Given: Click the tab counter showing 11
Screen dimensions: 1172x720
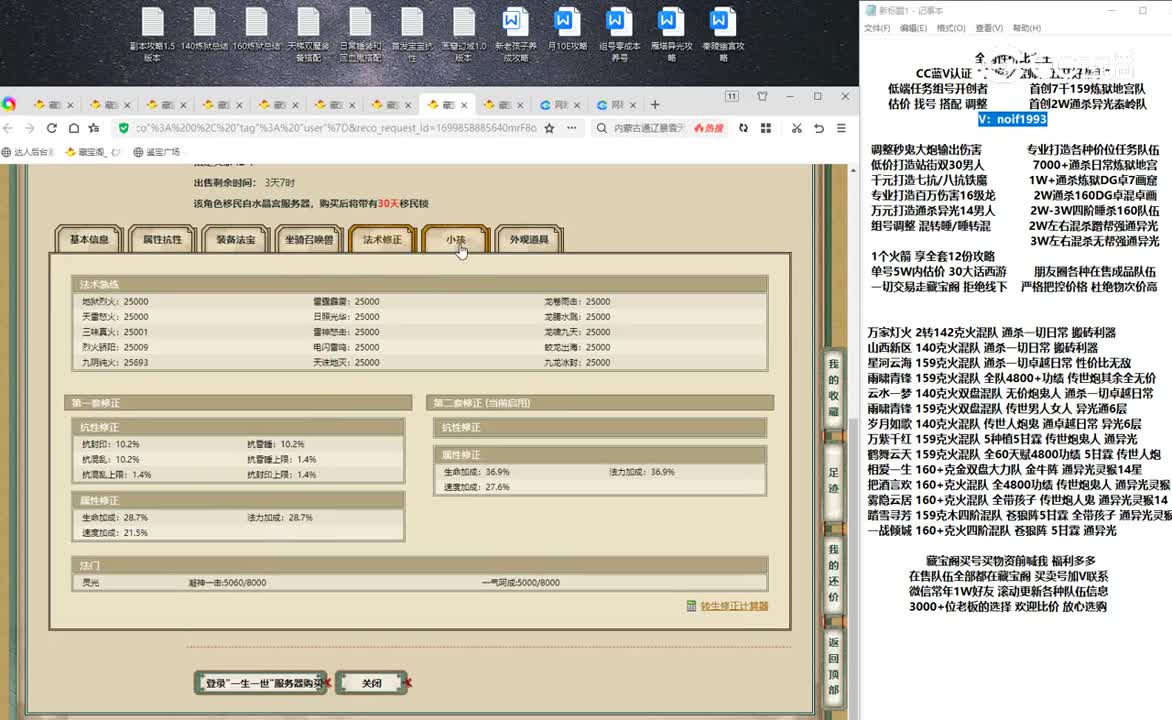Looking at the screenshot, I should [732, 96].
